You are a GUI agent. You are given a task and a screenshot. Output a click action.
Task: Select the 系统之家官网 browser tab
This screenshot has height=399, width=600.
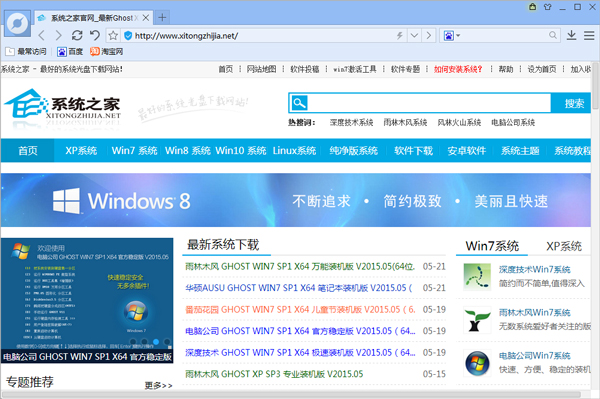coord(94,18)
